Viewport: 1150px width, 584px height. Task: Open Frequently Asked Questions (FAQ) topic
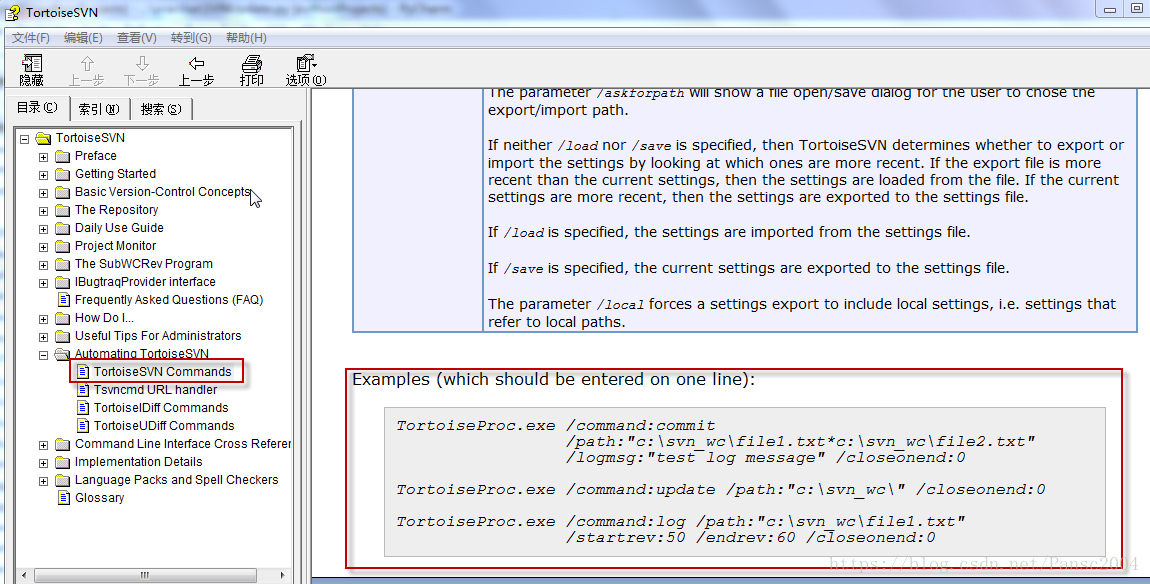pyautogui.click(x=169, y=300)
